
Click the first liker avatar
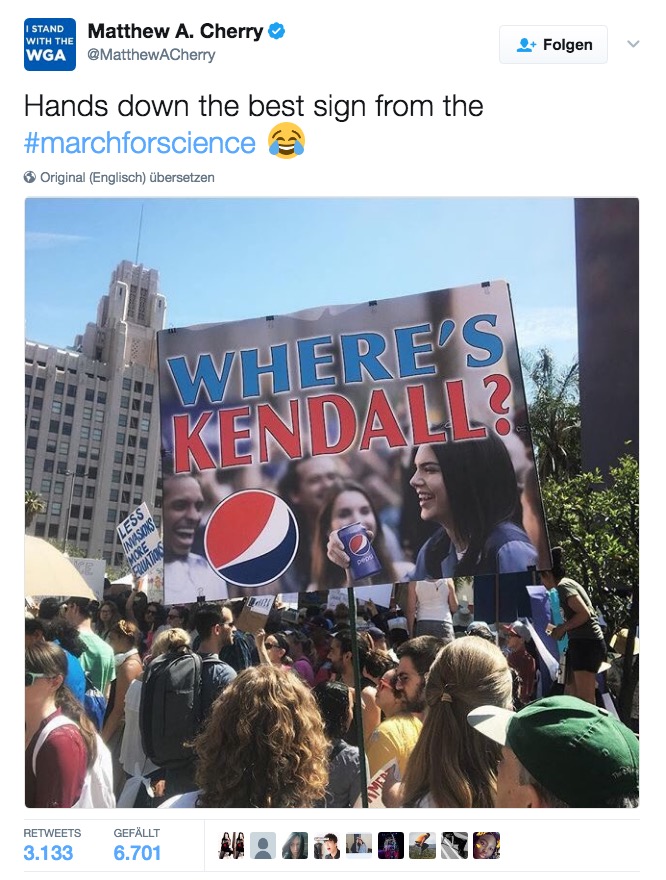[231, 846]
